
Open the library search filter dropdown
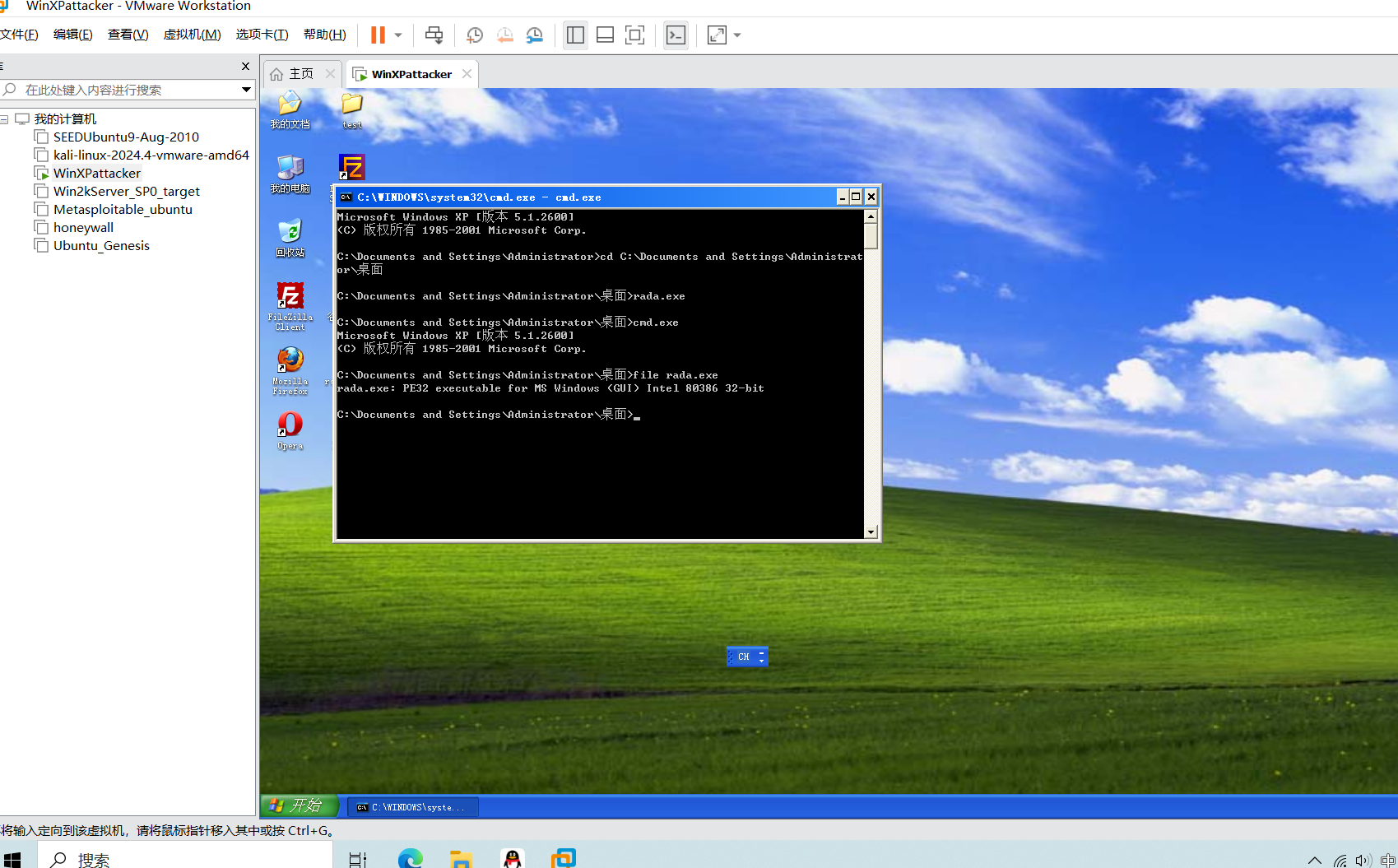(246, 90)
